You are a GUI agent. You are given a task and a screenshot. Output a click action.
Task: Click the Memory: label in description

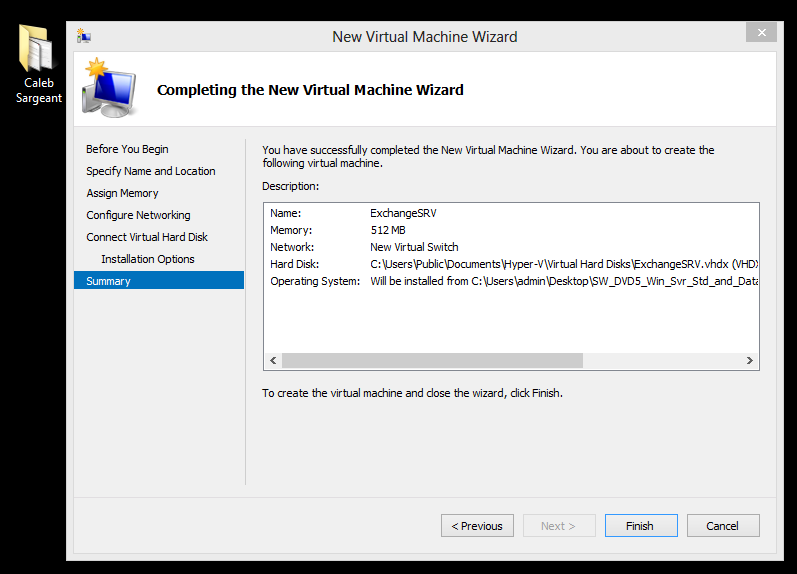[x=291, y=230]
